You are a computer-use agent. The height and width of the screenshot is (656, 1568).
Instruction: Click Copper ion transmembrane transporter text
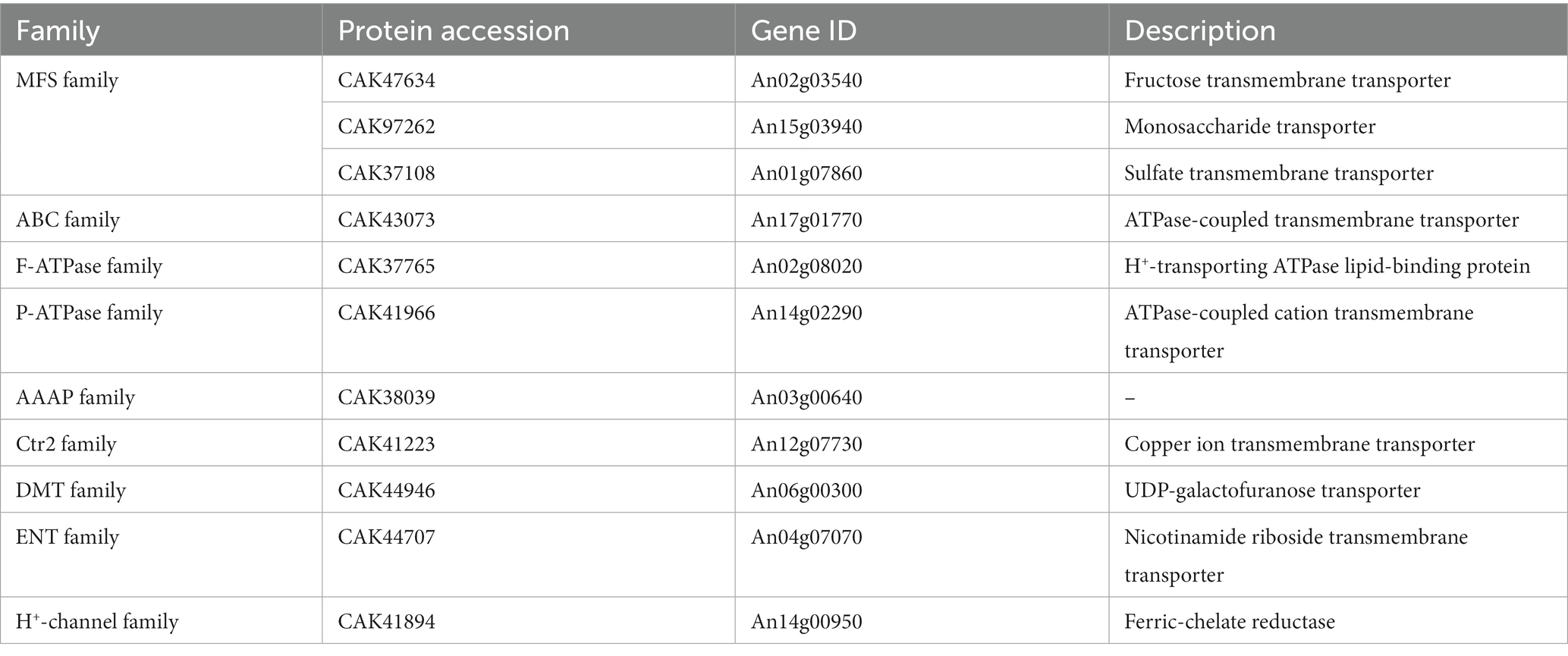click(1299, 444)
